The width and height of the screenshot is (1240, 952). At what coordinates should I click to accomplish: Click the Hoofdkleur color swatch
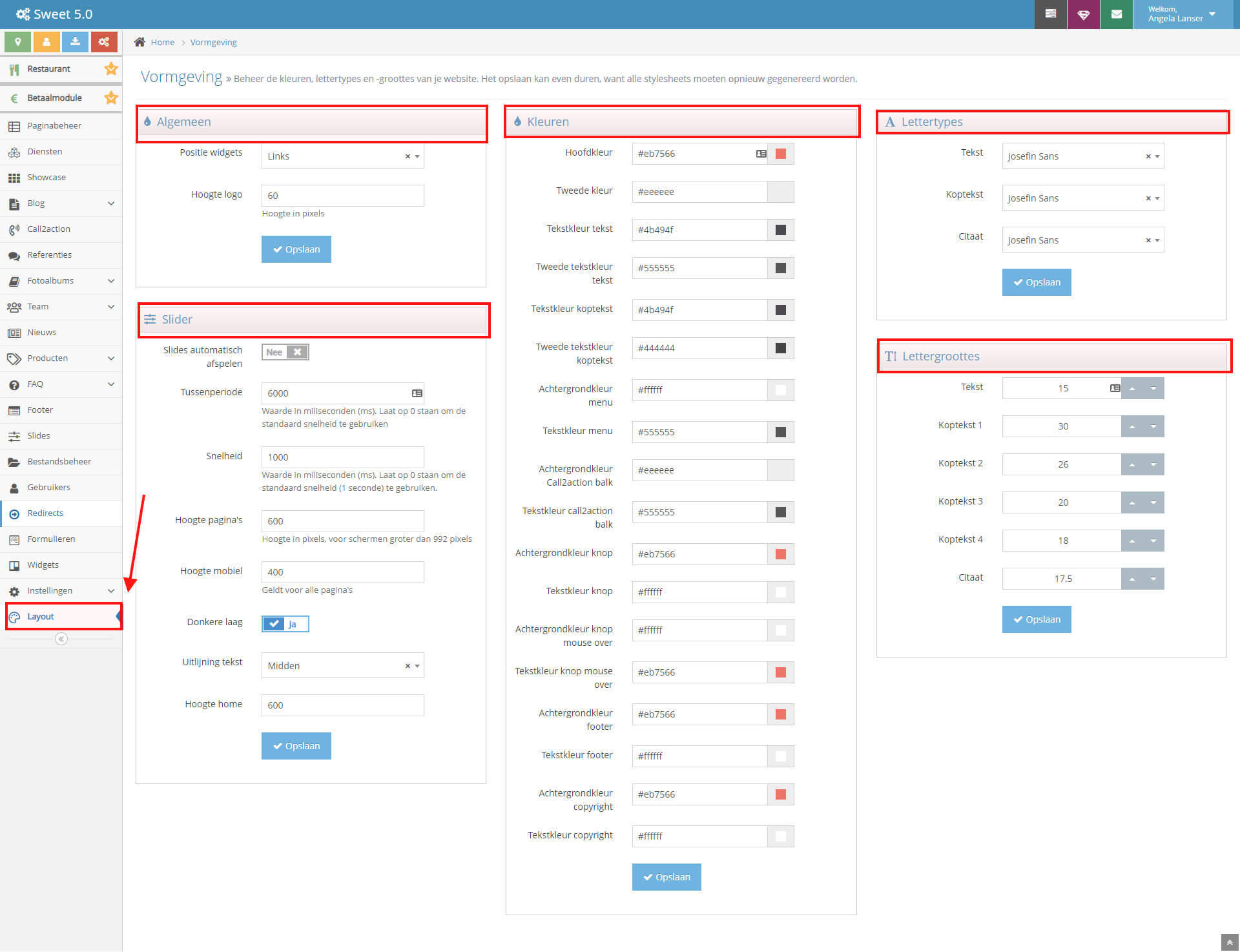point(780,154)
